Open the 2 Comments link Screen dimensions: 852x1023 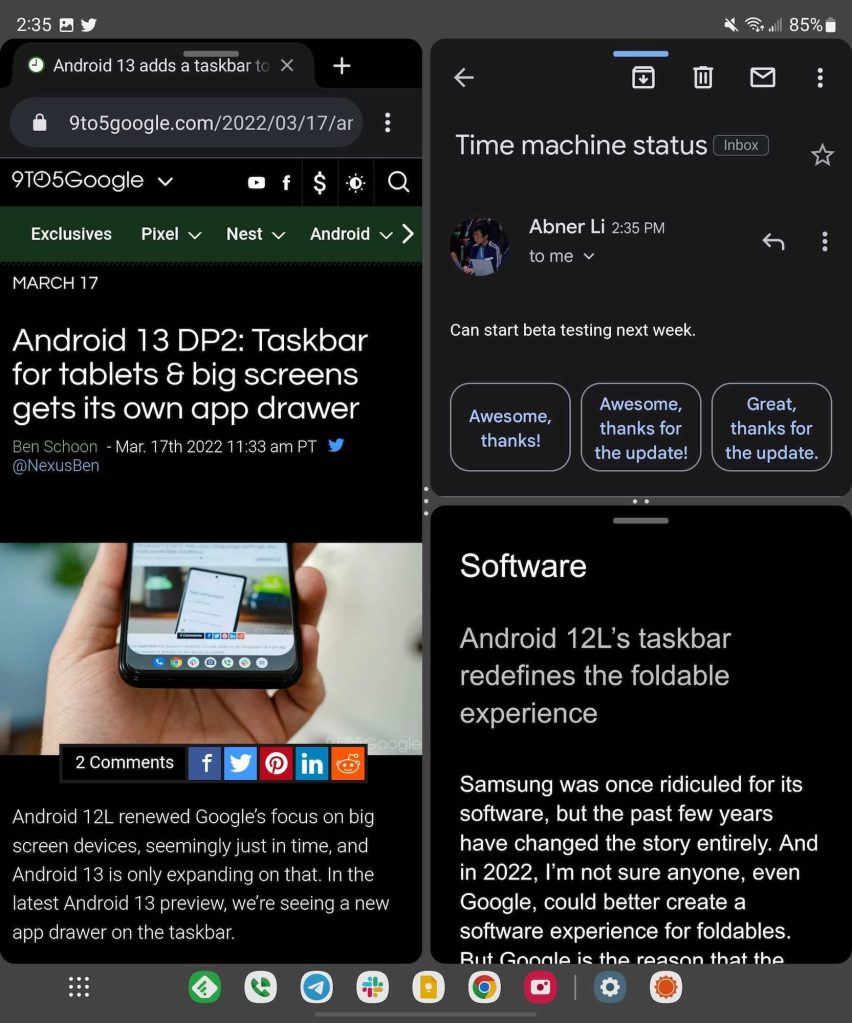pos(124,763)
